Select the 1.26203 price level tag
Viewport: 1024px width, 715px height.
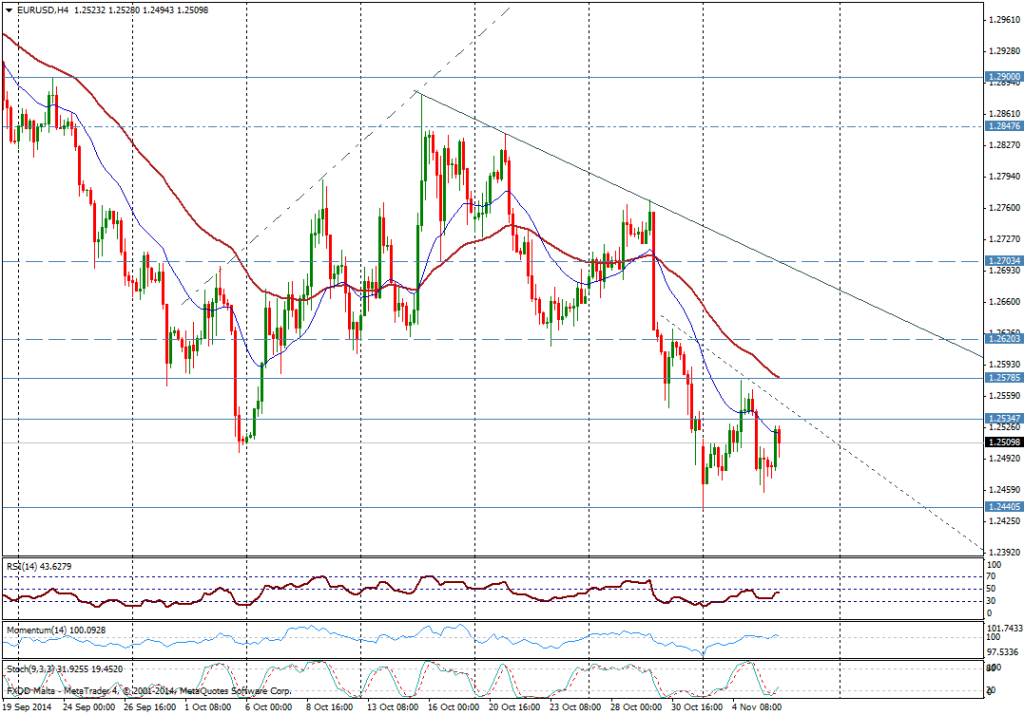1003,339
